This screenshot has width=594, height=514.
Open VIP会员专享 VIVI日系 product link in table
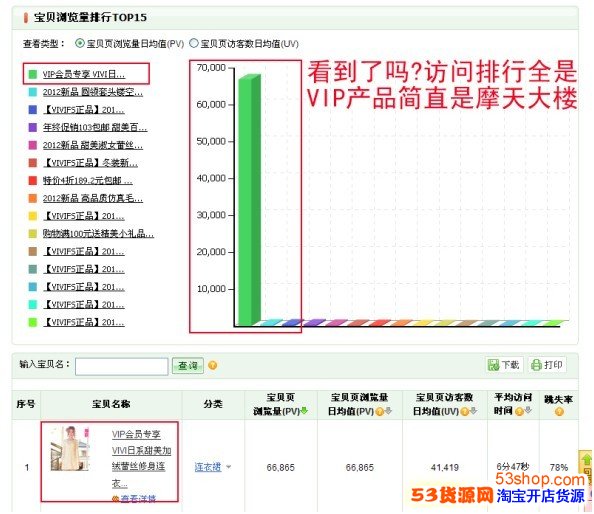[141, 459]
